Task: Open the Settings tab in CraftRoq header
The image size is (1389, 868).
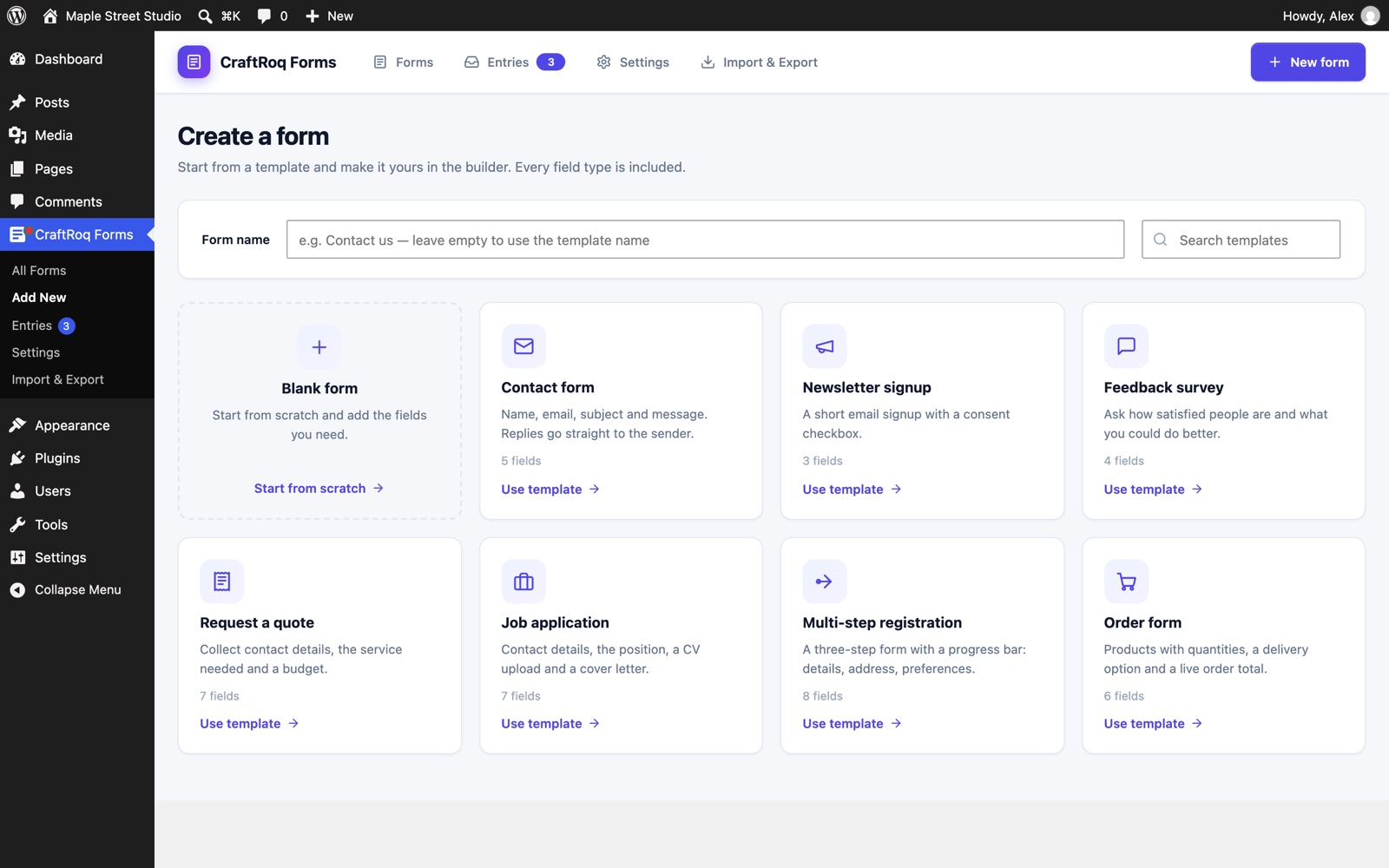Action: 633,62
